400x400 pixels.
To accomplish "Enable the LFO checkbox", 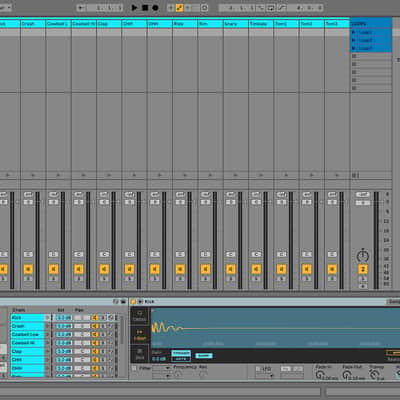I will (258, 369).
